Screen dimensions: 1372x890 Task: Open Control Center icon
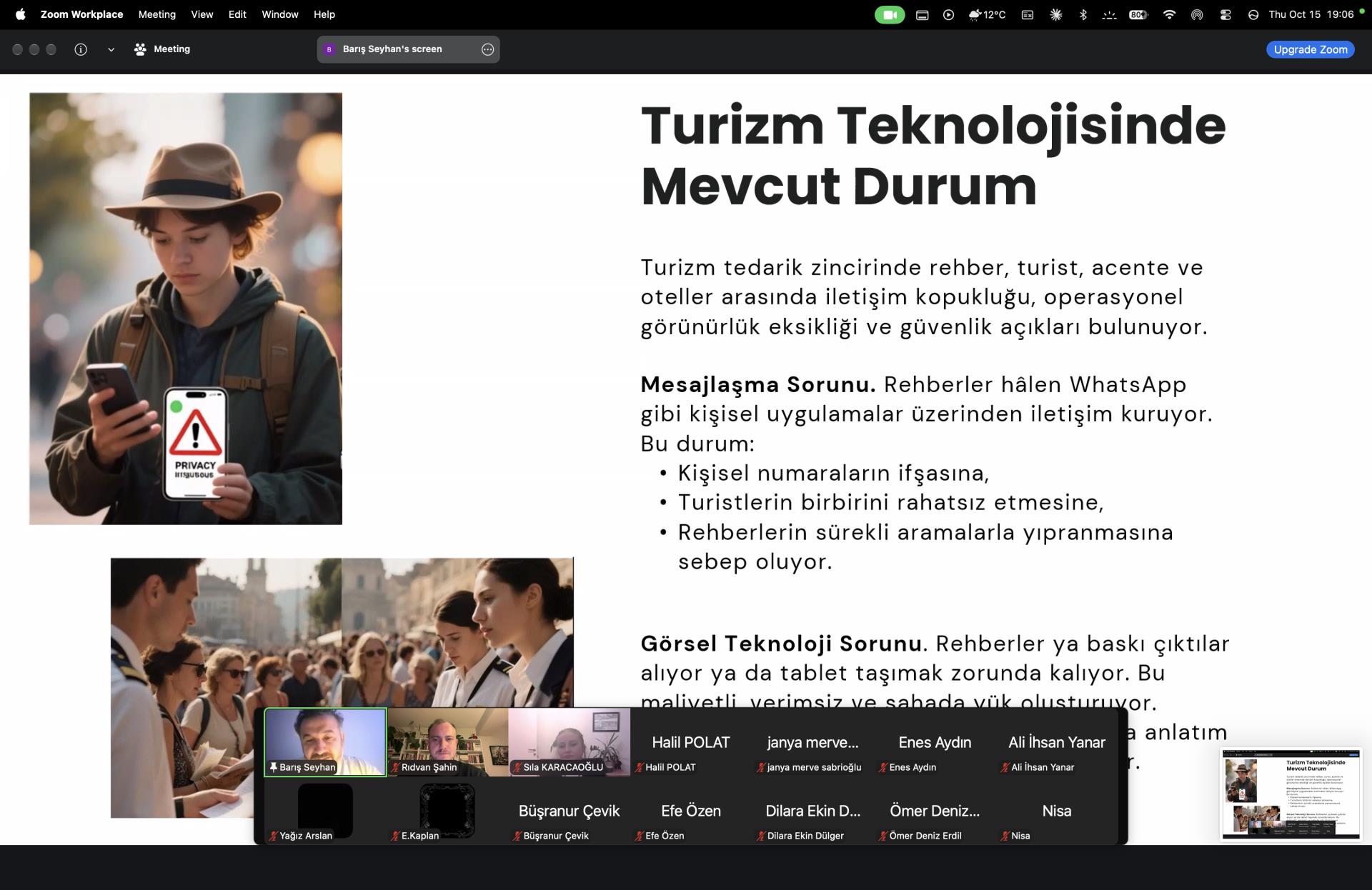pos(1226,14)
